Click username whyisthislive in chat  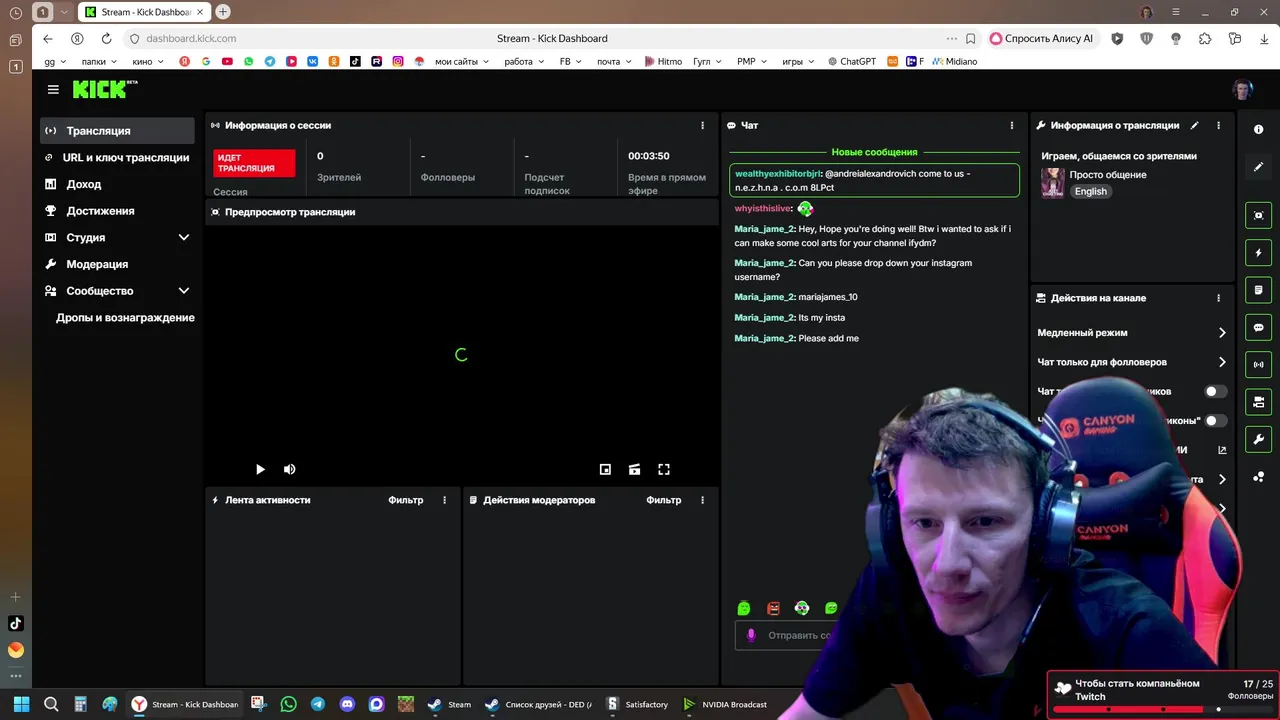pos(763,209)
